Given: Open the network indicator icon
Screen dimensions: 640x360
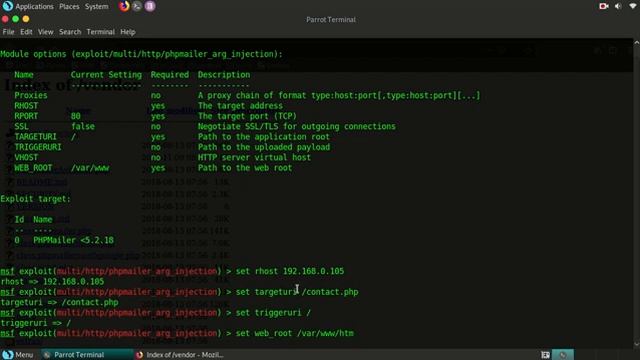Looking at the screenshot, I should 633,6.
